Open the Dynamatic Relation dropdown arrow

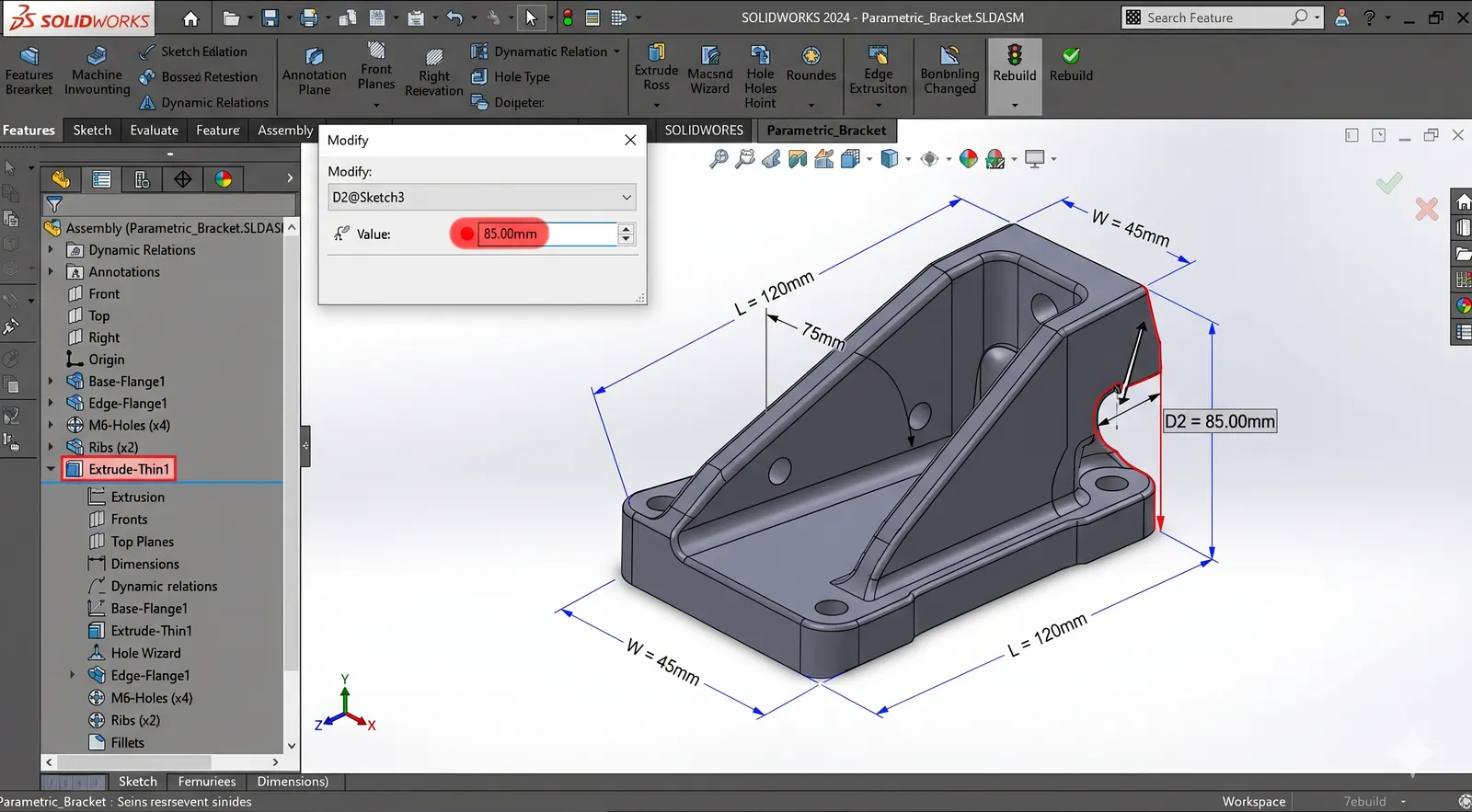[616, 51]
